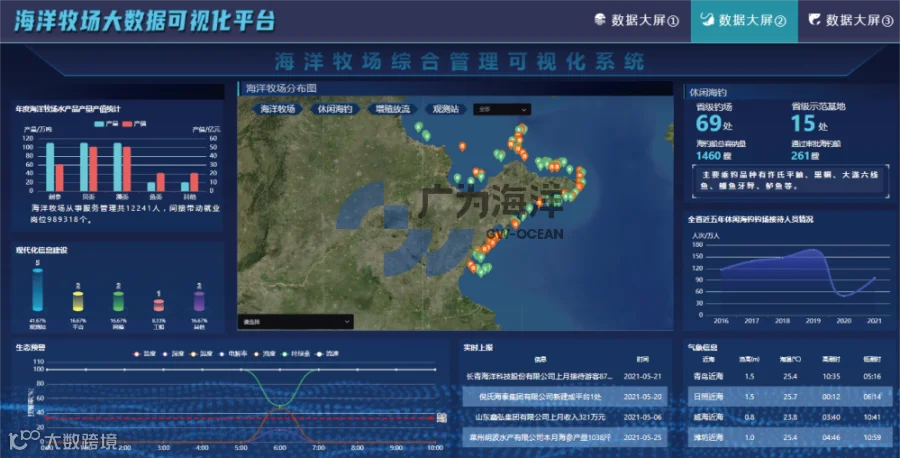Toggle the red 盐度 legend in 生态预警
The height and width of the screenshot is (458, 900).
click(145, 354)
